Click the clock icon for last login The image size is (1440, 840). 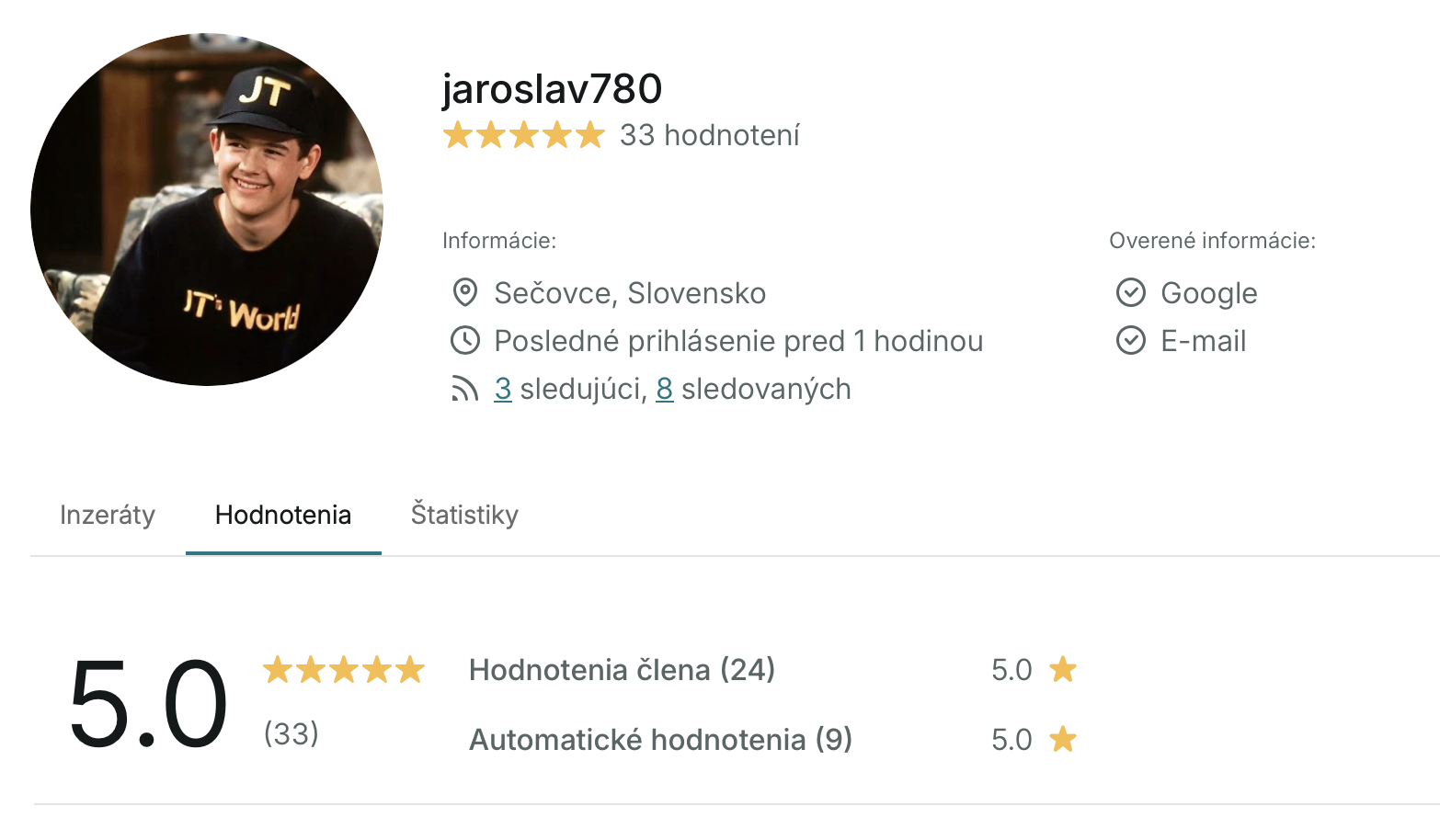tap(465, 341)
